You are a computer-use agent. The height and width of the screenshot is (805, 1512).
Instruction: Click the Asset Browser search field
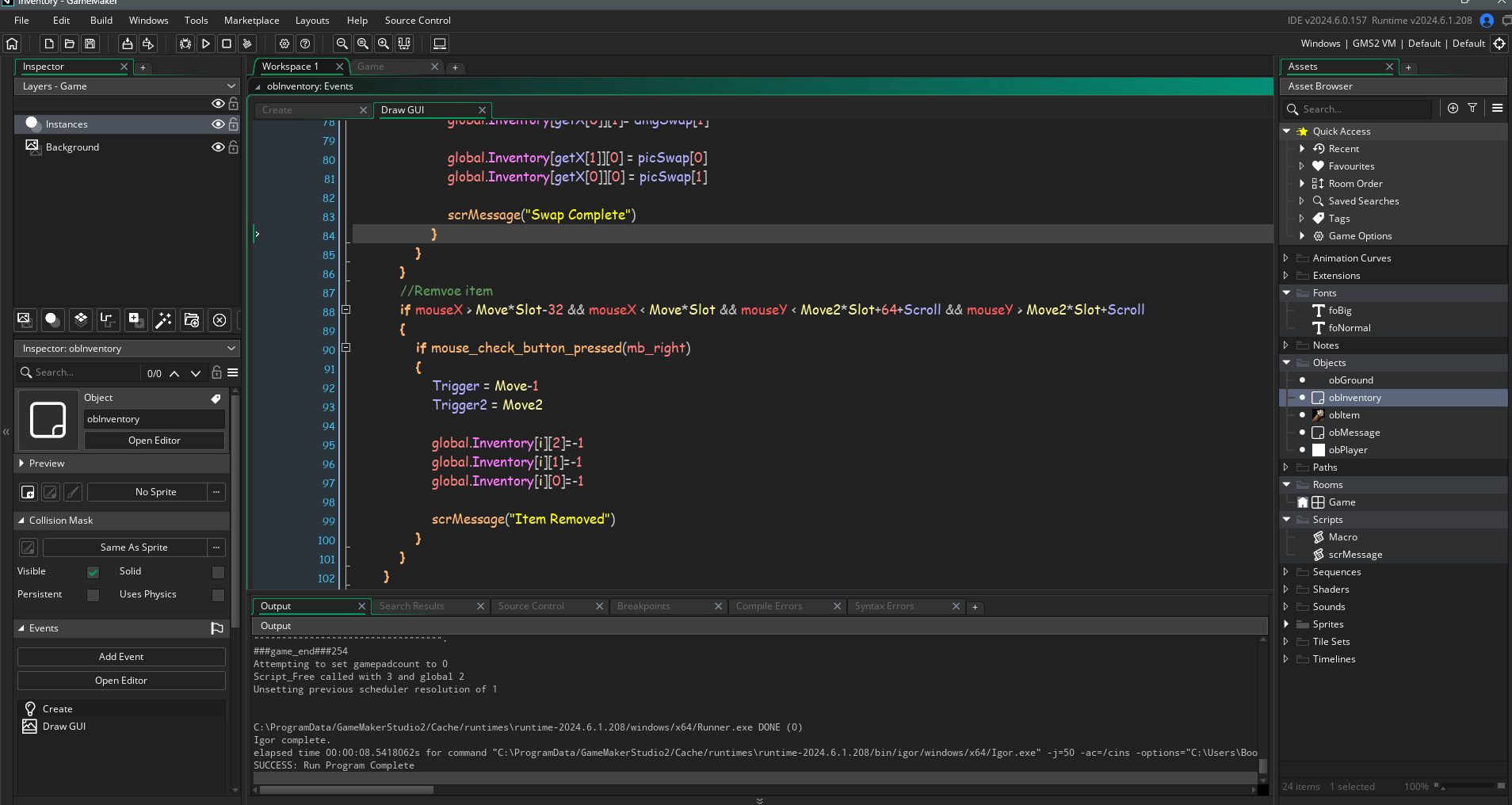click(1359, 109)
